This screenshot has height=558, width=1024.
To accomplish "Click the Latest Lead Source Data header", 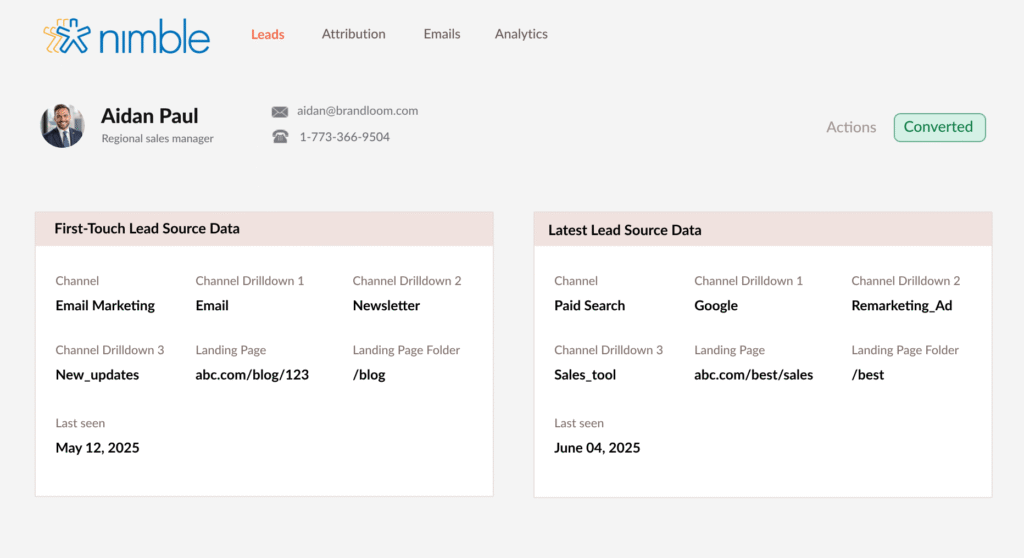I will point(763,229).
